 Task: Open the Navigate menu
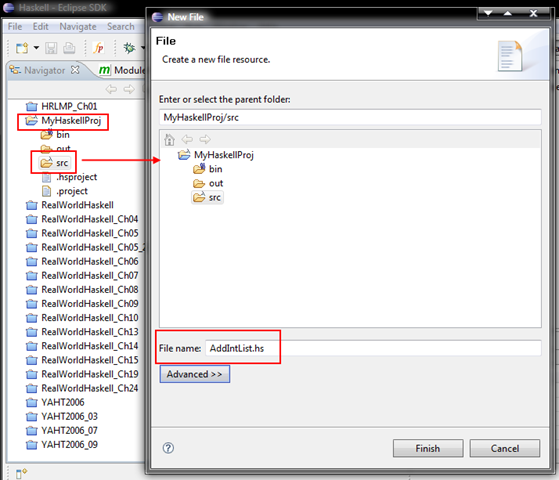(x=78, y=27)
